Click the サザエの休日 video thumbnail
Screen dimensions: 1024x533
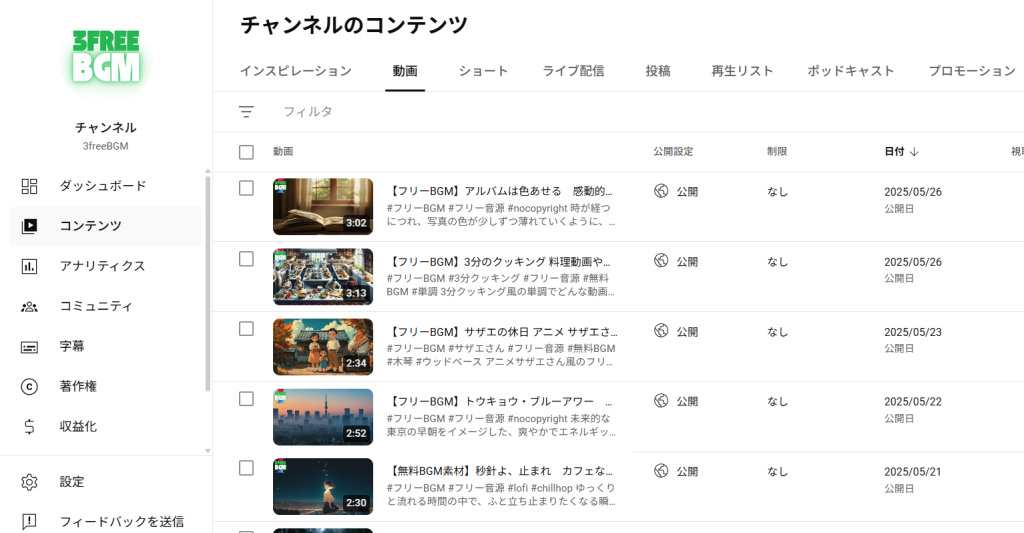tap(322, 347)
